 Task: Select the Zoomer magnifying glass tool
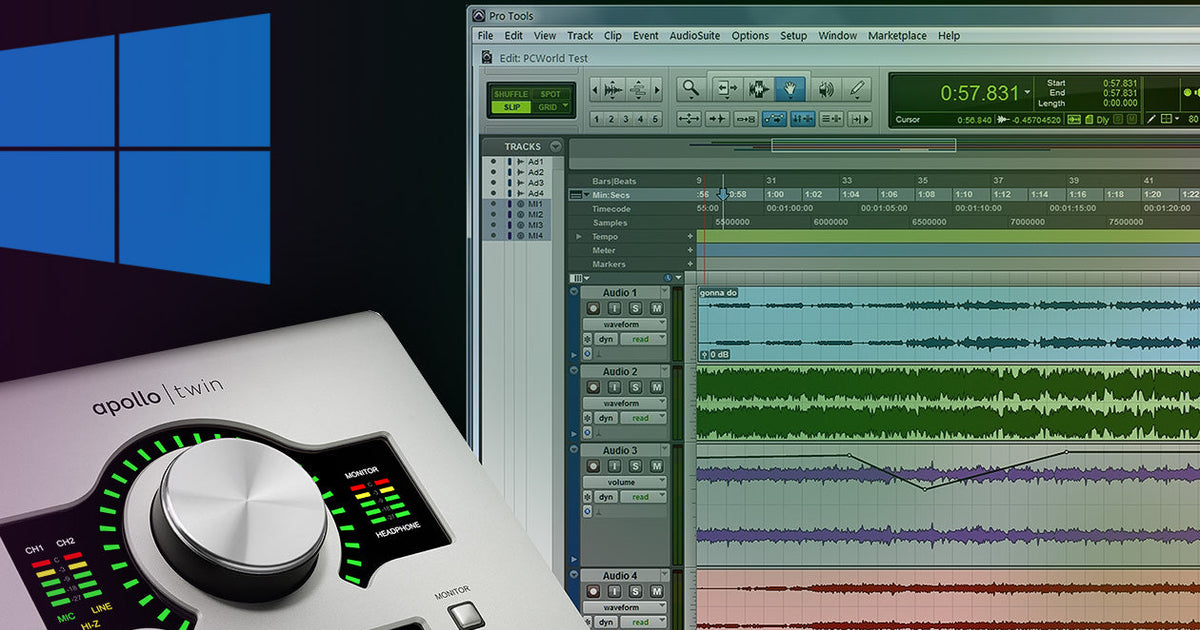tap(691, 88)
